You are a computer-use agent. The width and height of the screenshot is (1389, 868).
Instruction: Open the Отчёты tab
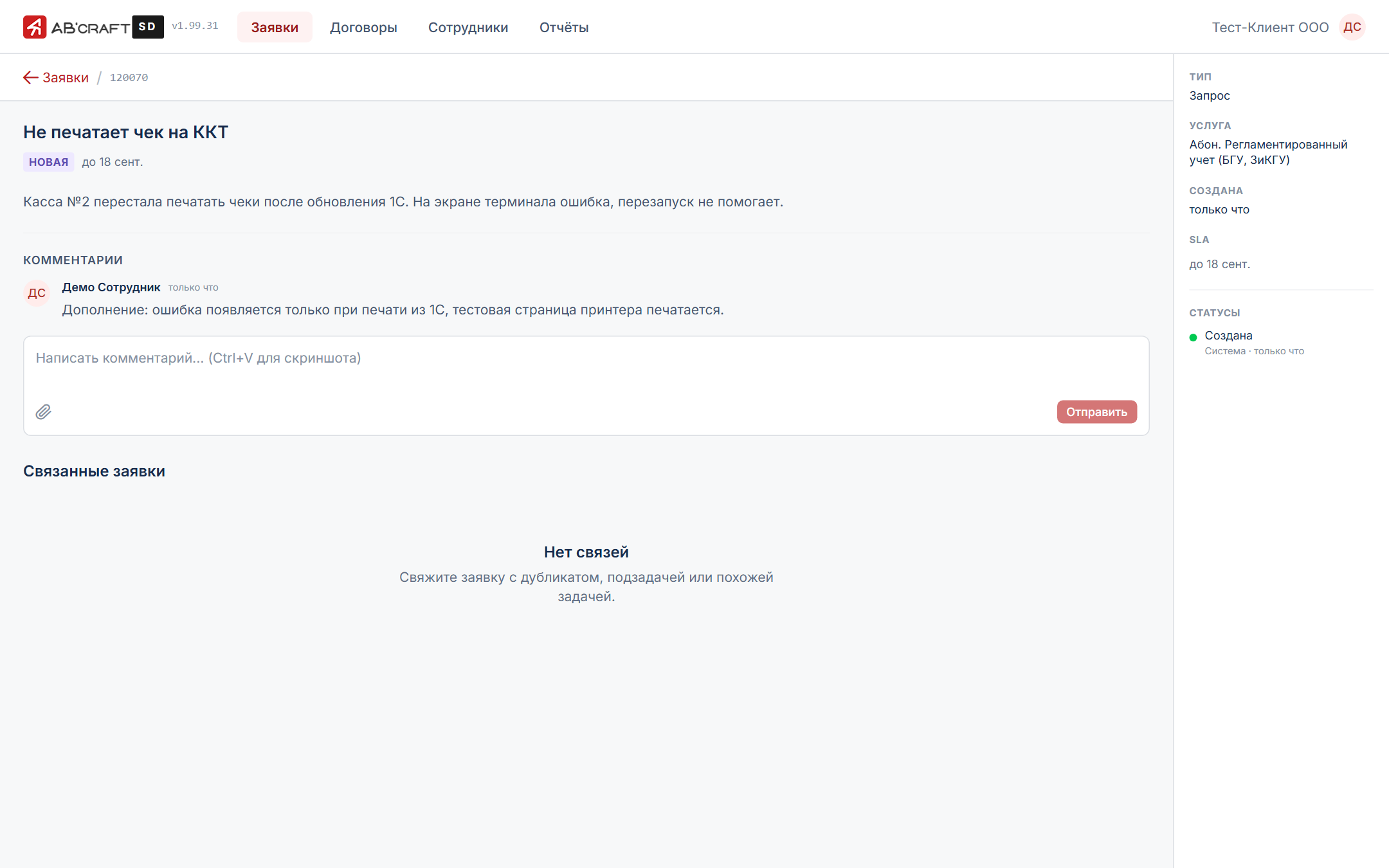(564, 27)
